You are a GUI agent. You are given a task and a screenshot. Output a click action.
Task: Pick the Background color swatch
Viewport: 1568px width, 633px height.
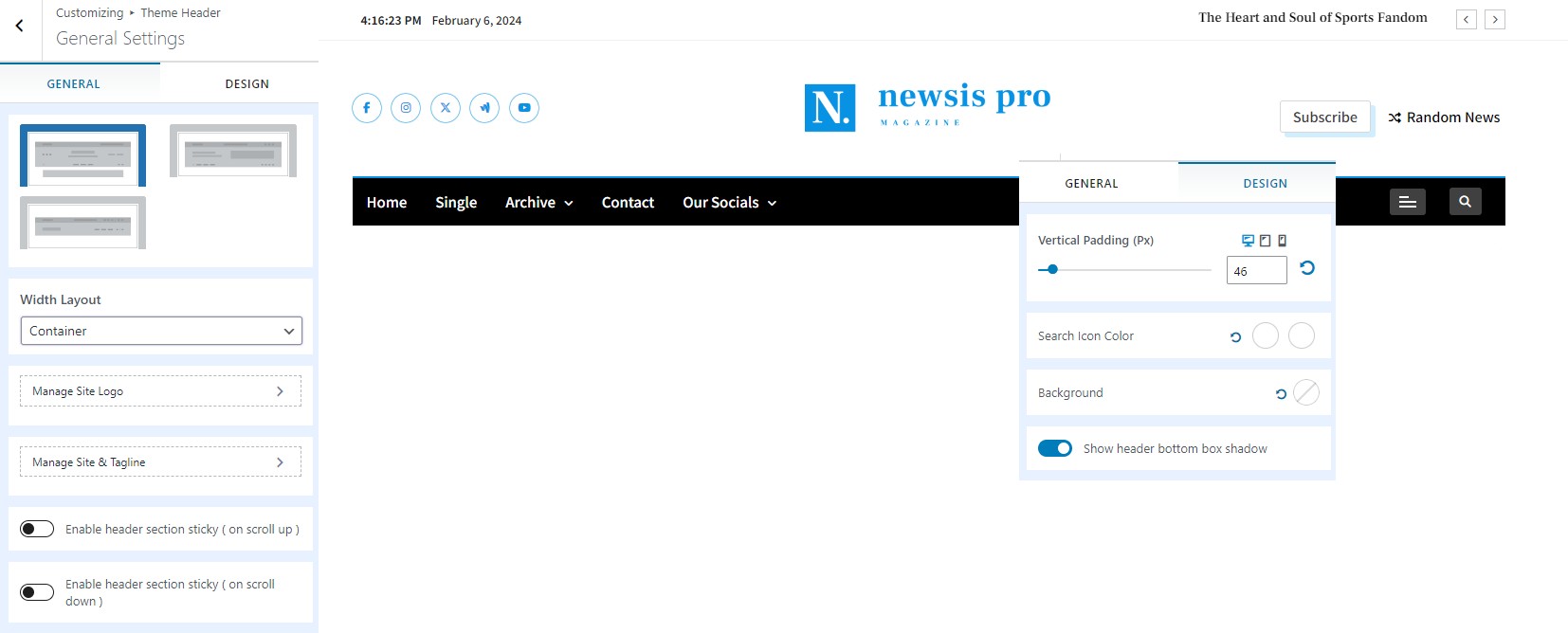point(1305,392)
